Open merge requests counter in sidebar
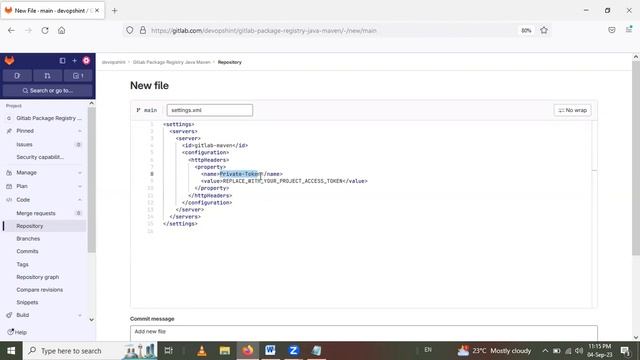 click(x=47, y=76)
